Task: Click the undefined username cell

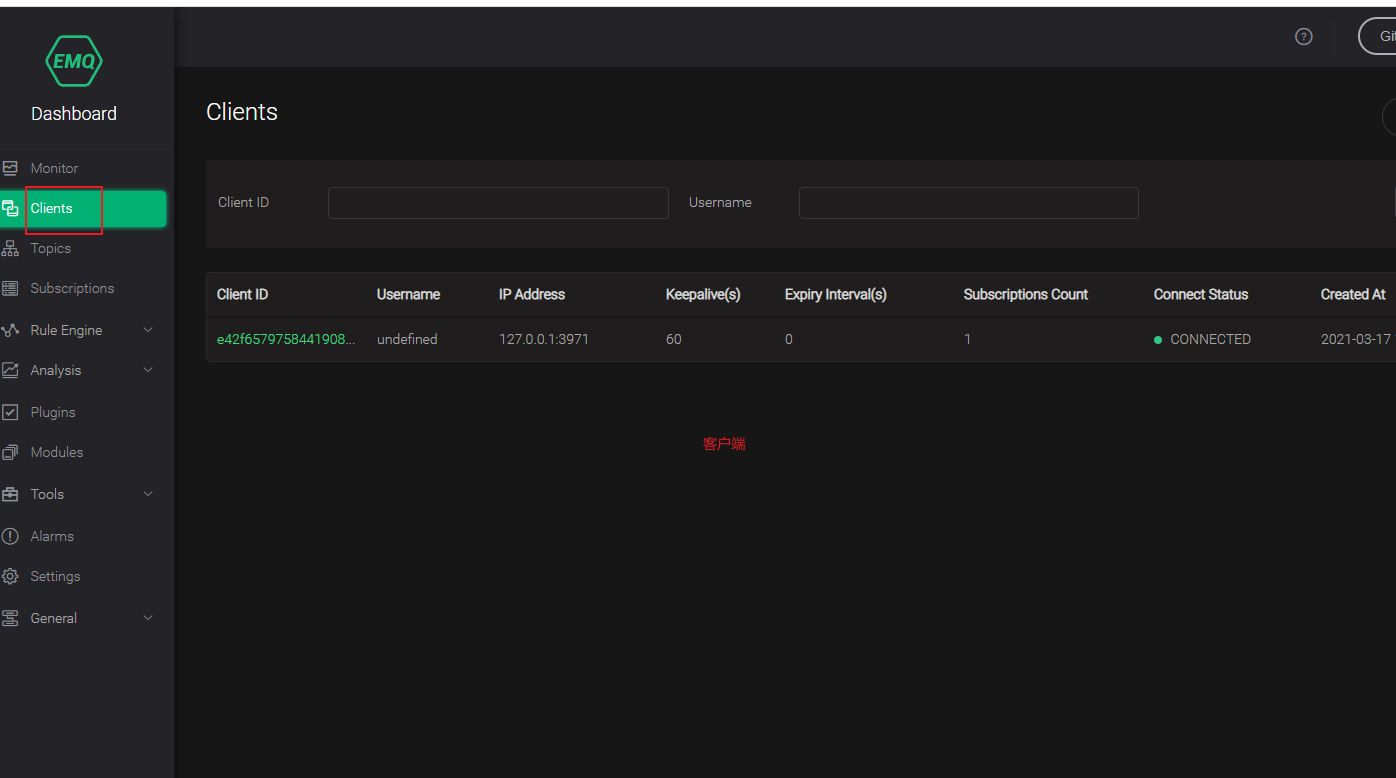Action: [x=407, y=339]
